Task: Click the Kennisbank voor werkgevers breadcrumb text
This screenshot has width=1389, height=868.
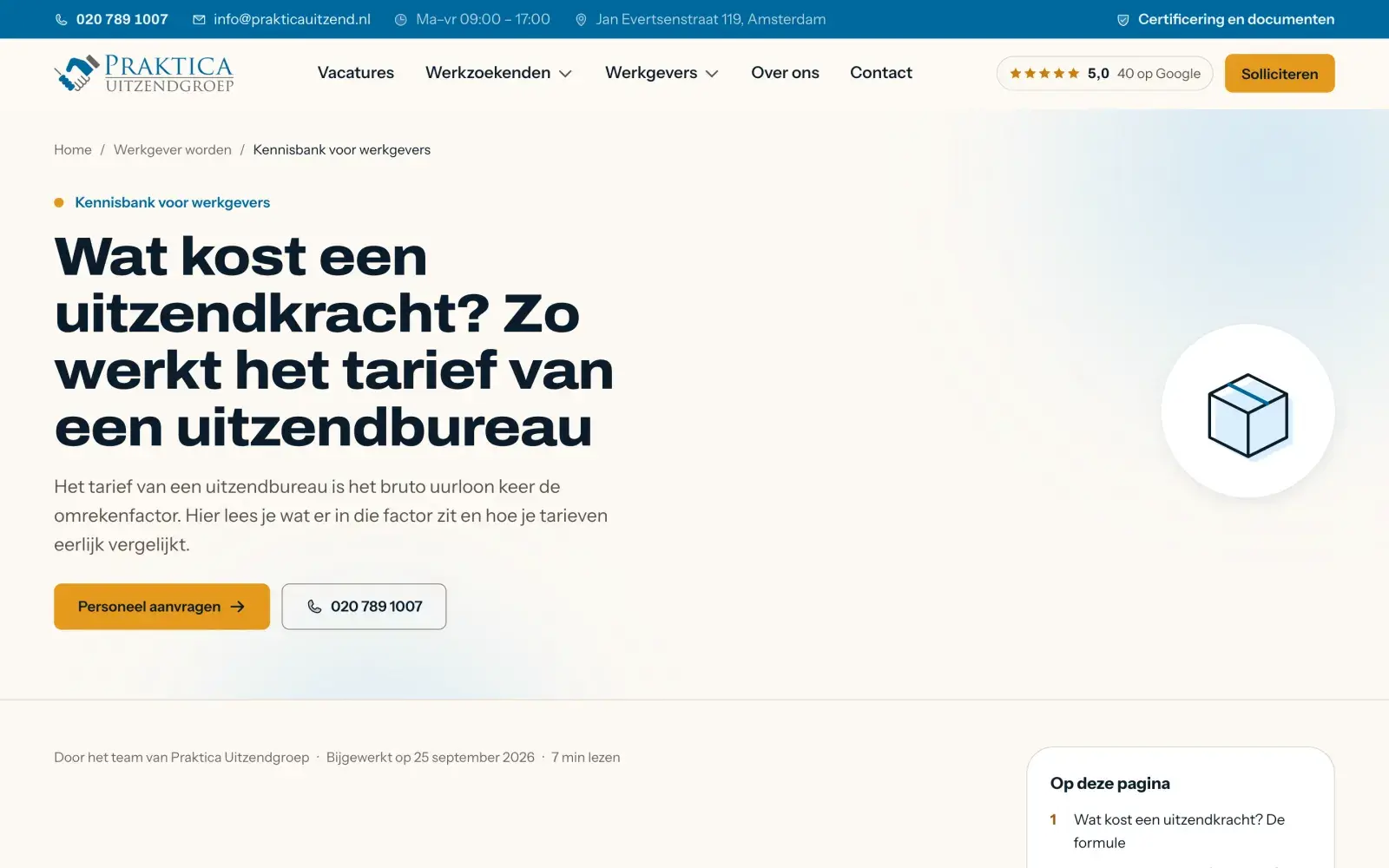Action: point(342,149)
